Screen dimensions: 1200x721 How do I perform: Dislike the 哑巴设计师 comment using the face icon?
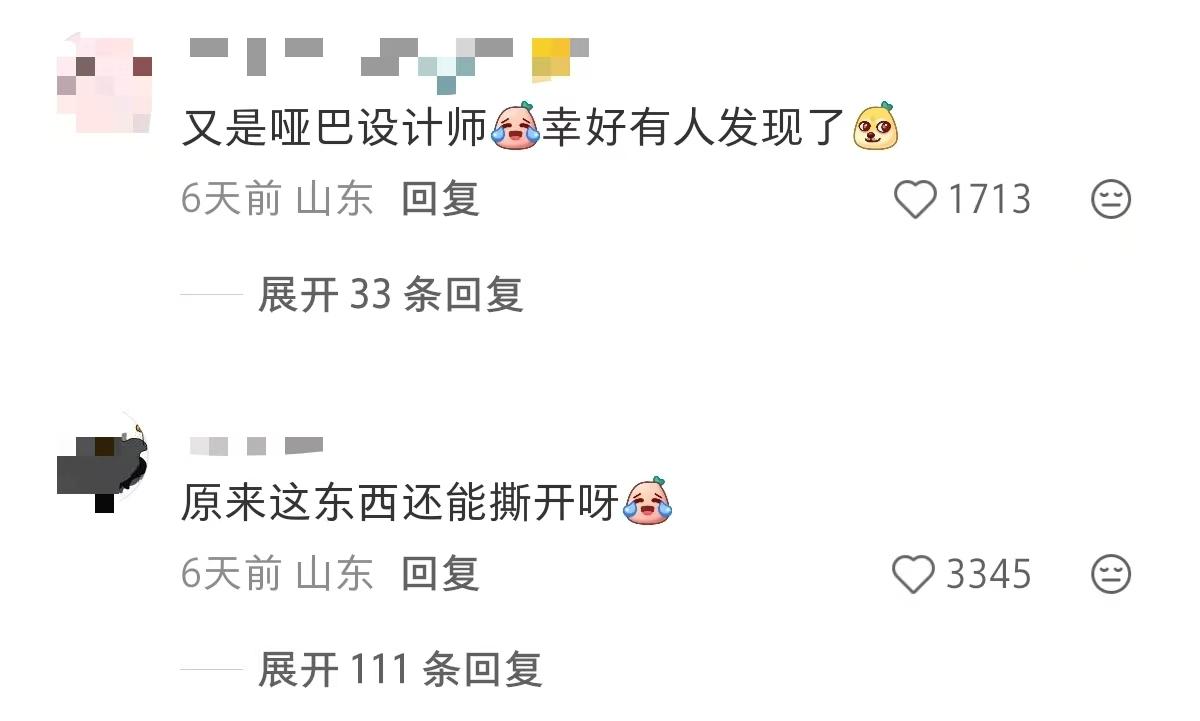coord(1110,199)
